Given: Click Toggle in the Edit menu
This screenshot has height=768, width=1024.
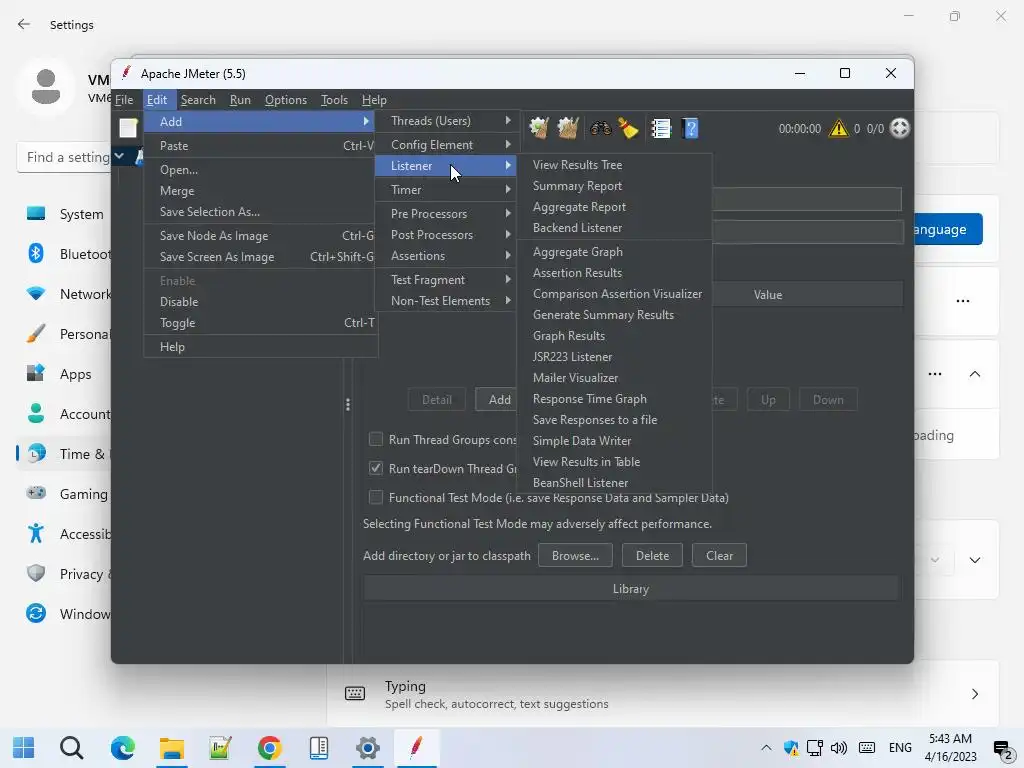Looking at the screenshot, I should click(x=260, y=323).
